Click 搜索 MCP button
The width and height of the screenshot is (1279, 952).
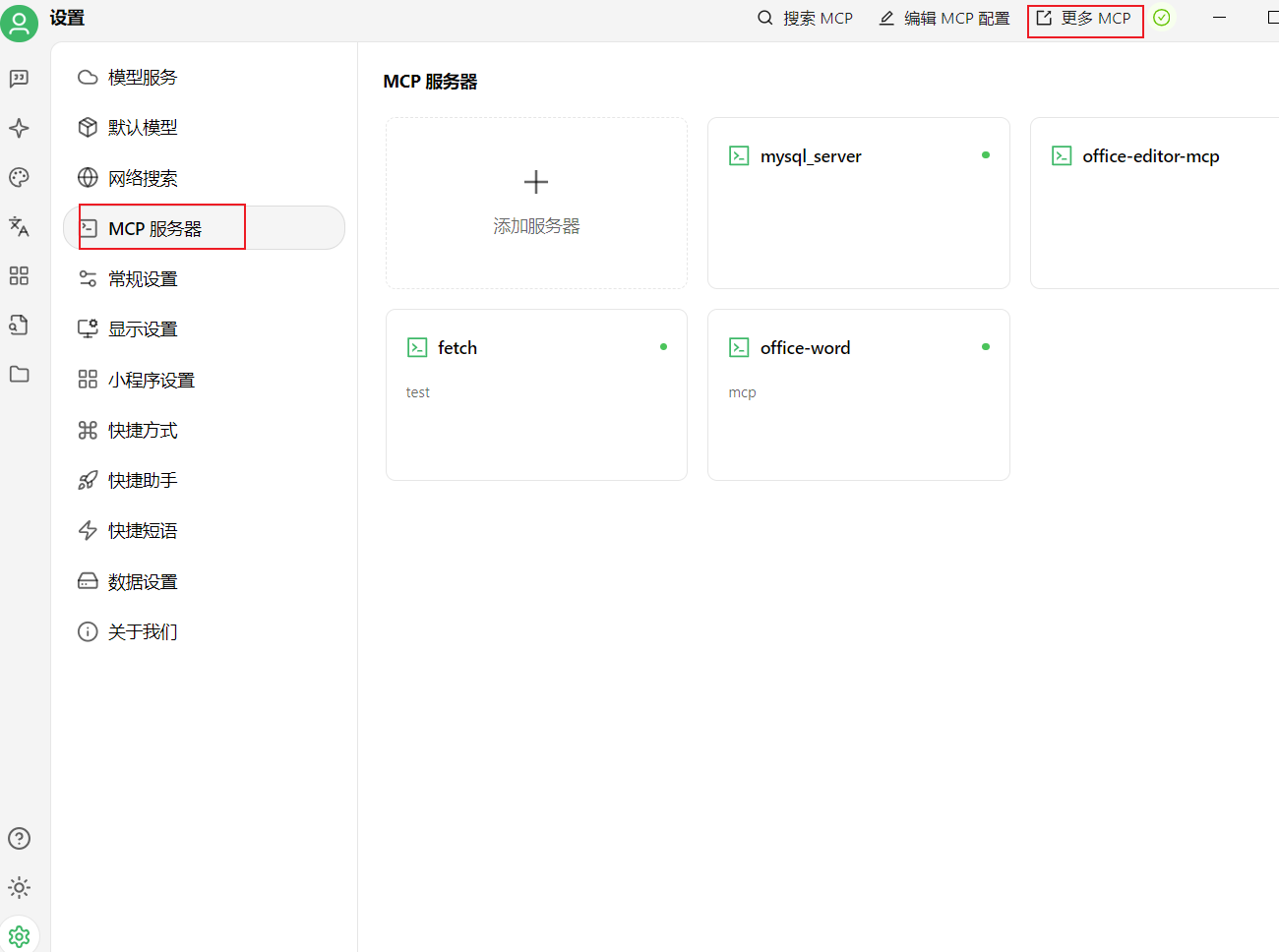(805, 18)
